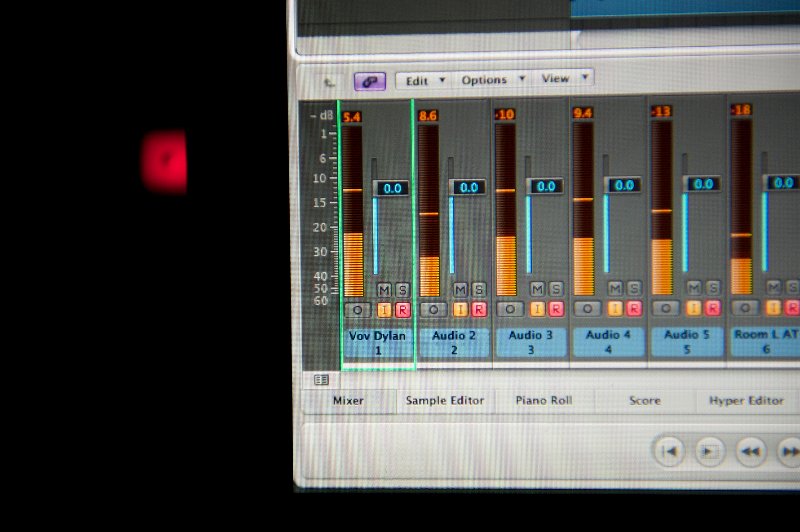Open the Edit menu in the mixer
The image size is (800, 532).
(x=424, y=81)
